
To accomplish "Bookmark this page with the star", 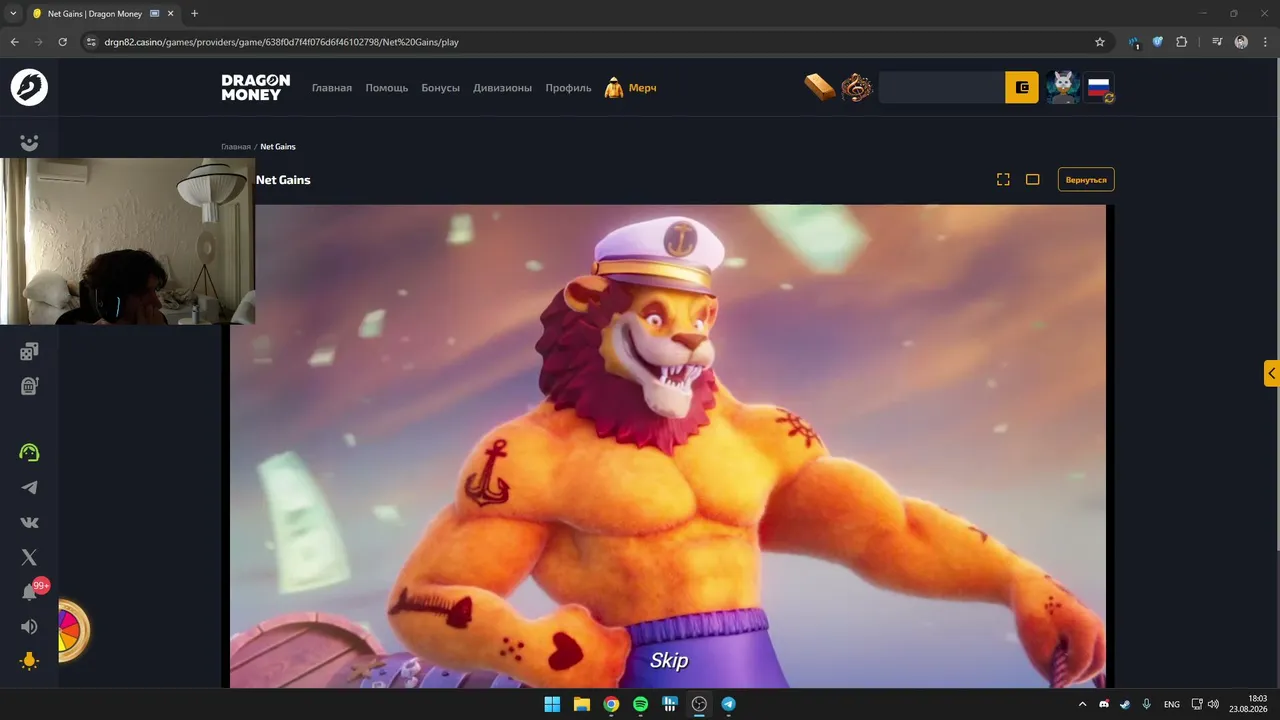I will point(1100,42).
